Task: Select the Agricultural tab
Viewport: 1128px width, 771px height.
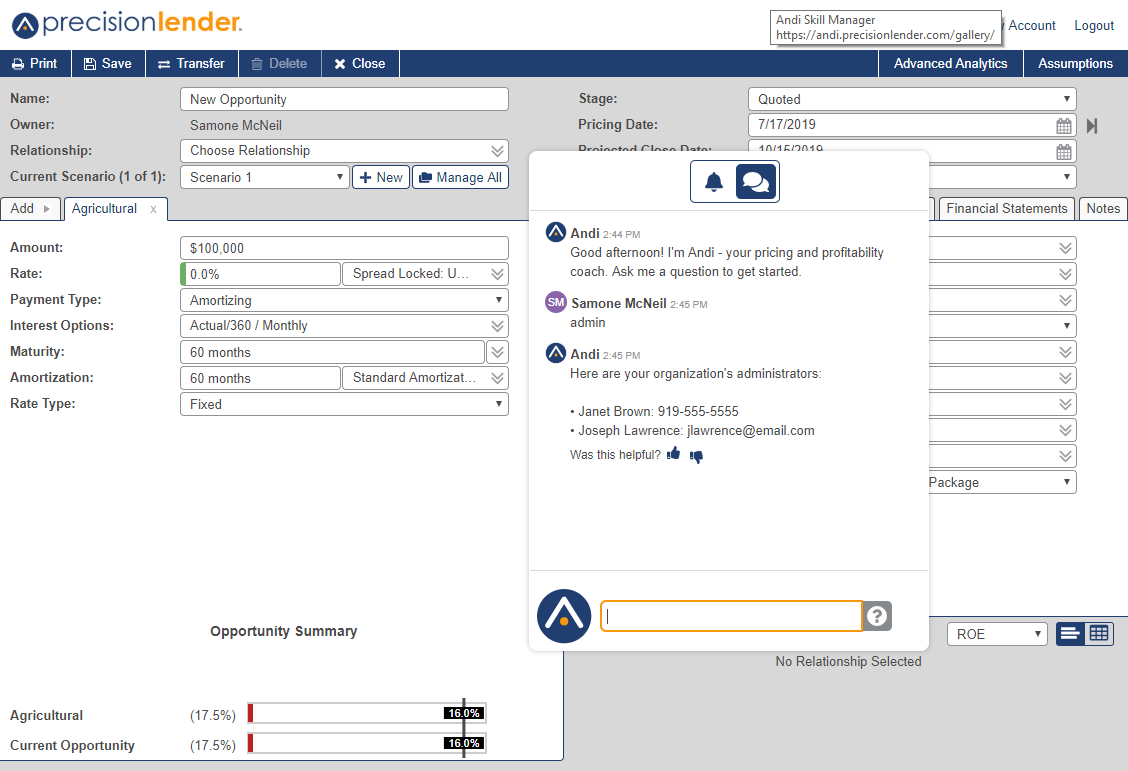Action: (x=104, y=209)
